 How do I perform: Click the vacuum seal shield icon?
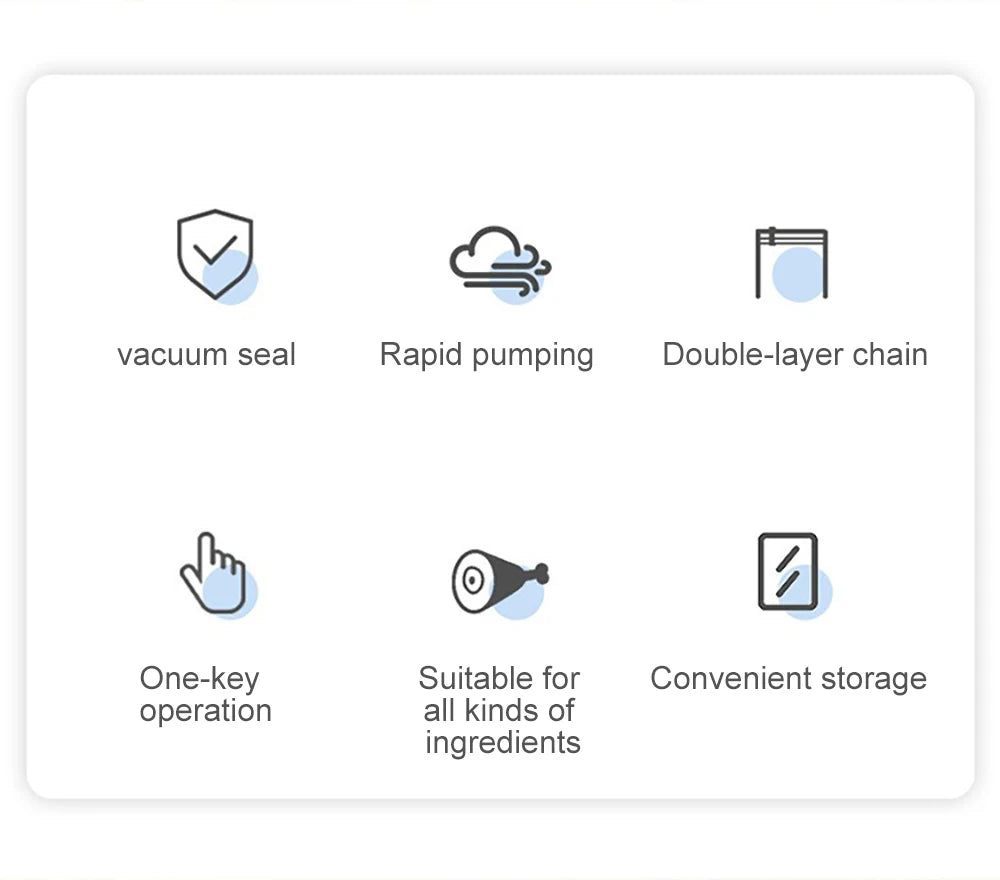coord(214,253)
